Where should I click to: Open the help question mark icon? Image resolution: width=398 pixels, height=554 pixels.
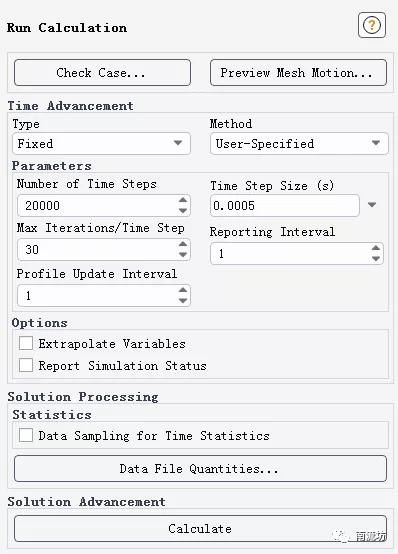coord(371,25)
